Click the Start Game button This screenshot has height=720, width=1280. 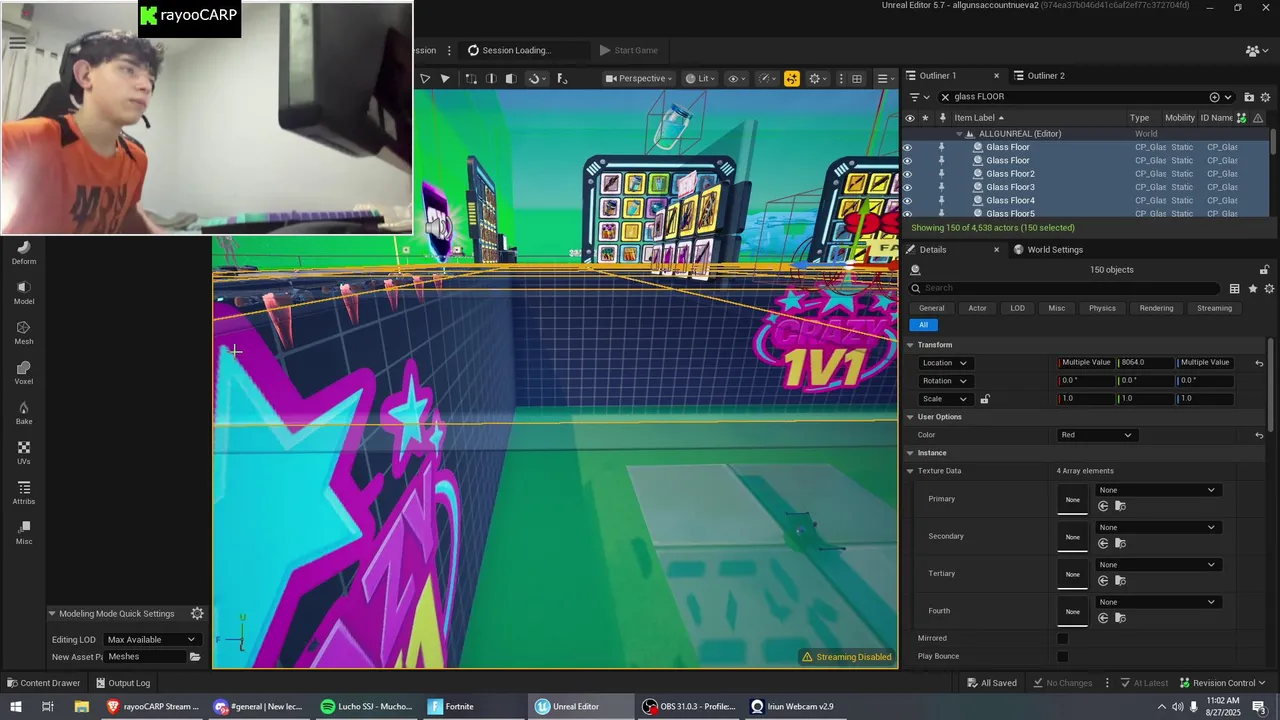628,50
